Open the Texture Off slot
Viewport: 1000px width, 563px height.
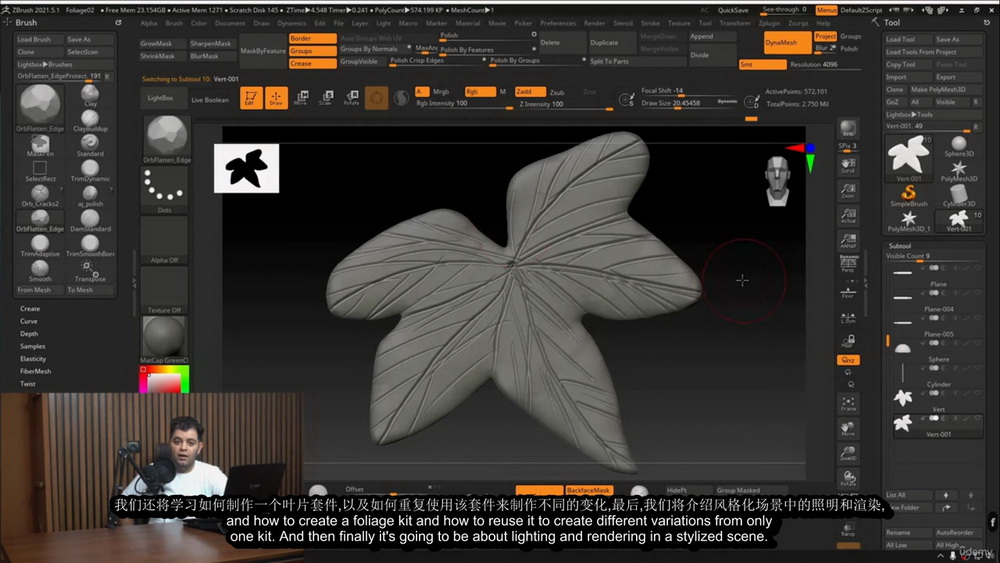[164, 290]
